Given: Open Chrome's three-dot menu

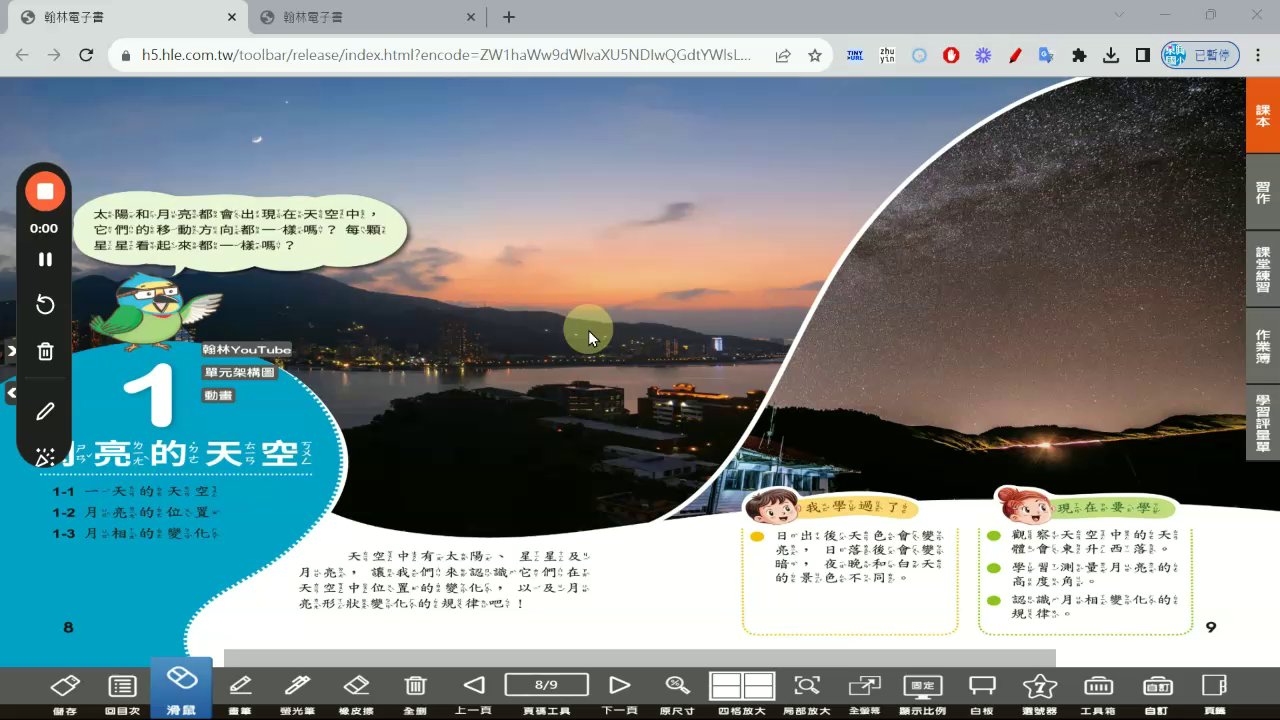Looking at the screenshot, I should [1258, 56].
